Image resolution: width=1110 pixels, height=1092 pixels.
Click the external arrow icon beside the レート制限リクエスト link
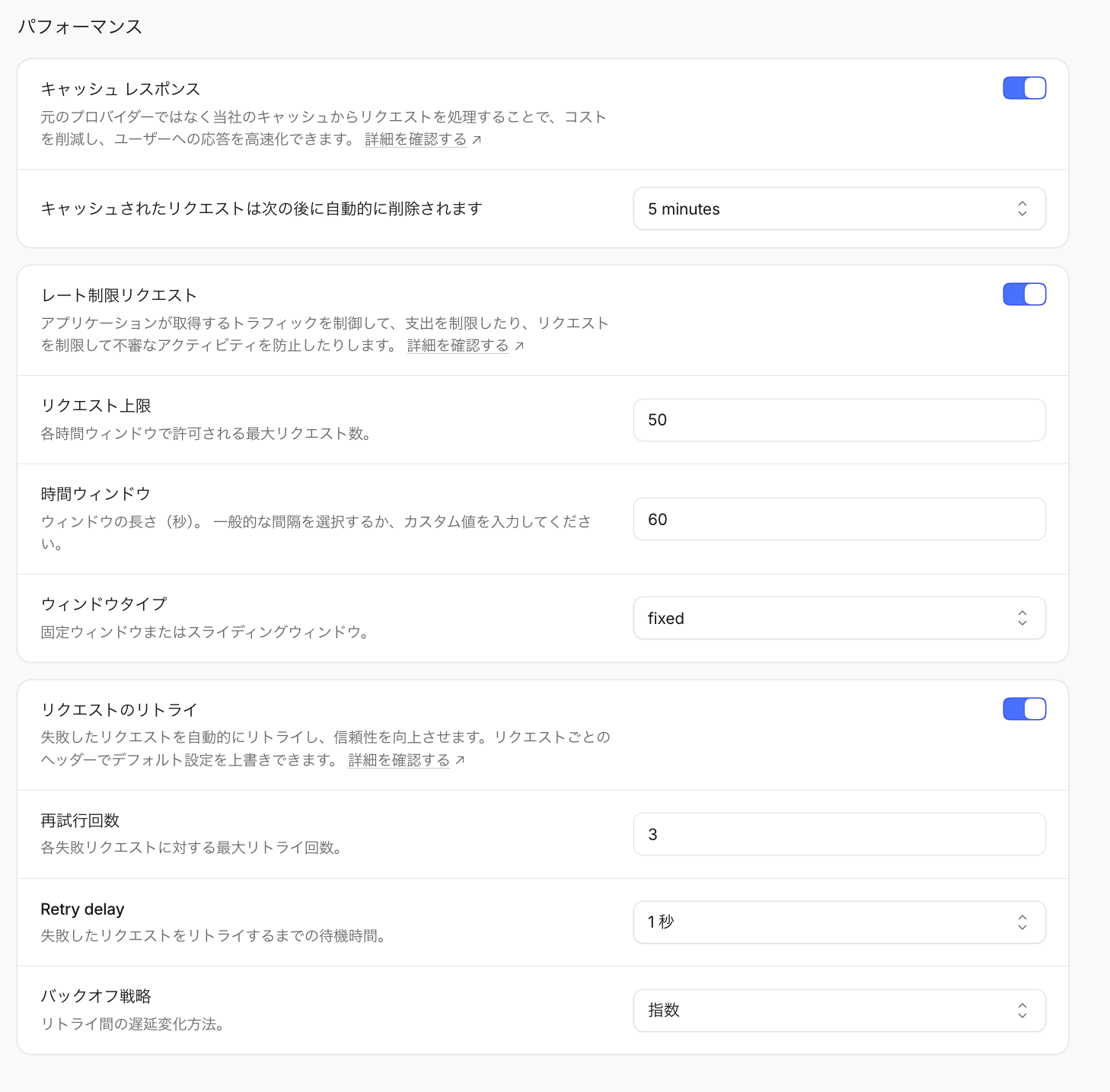tap(519, 346)
